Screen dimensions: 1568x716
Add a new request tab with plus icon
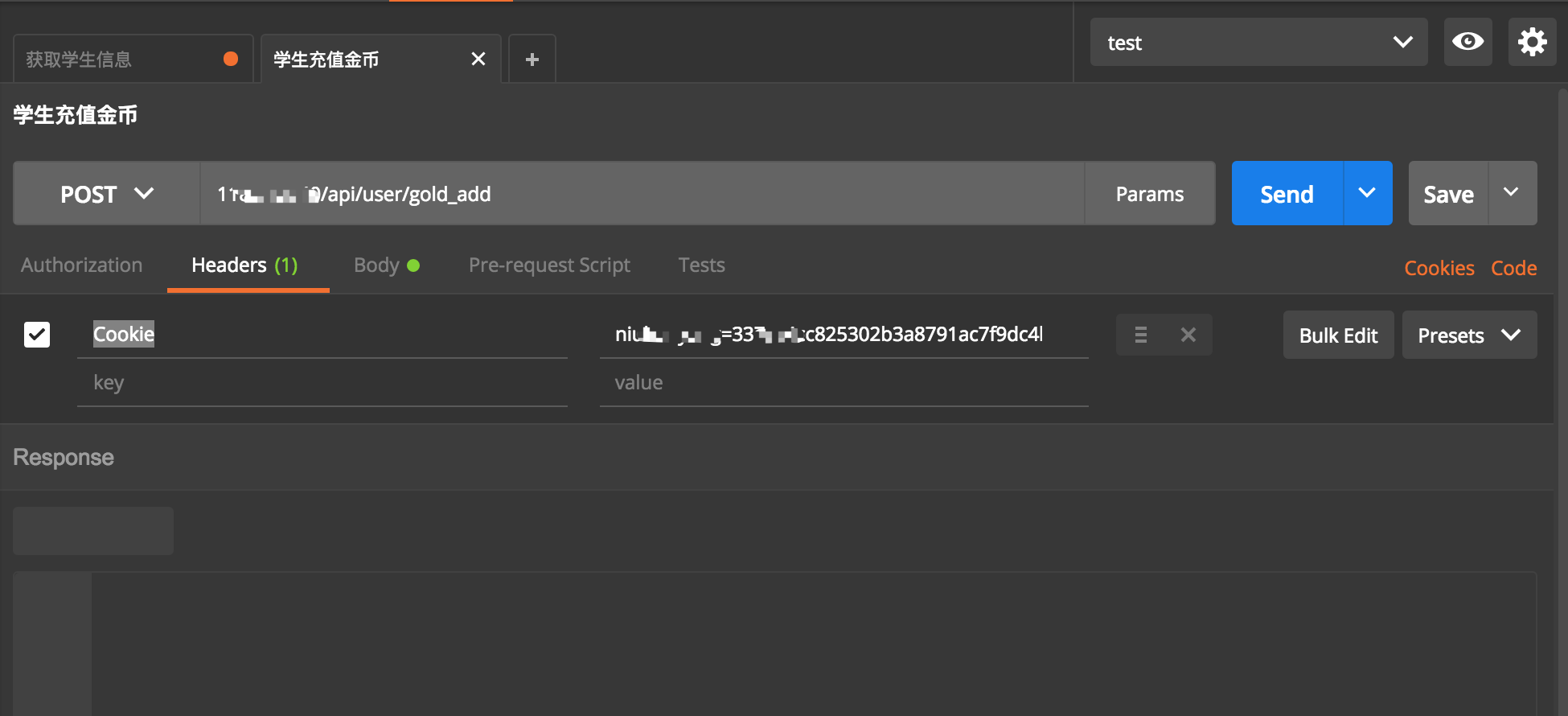click(532, 60)
